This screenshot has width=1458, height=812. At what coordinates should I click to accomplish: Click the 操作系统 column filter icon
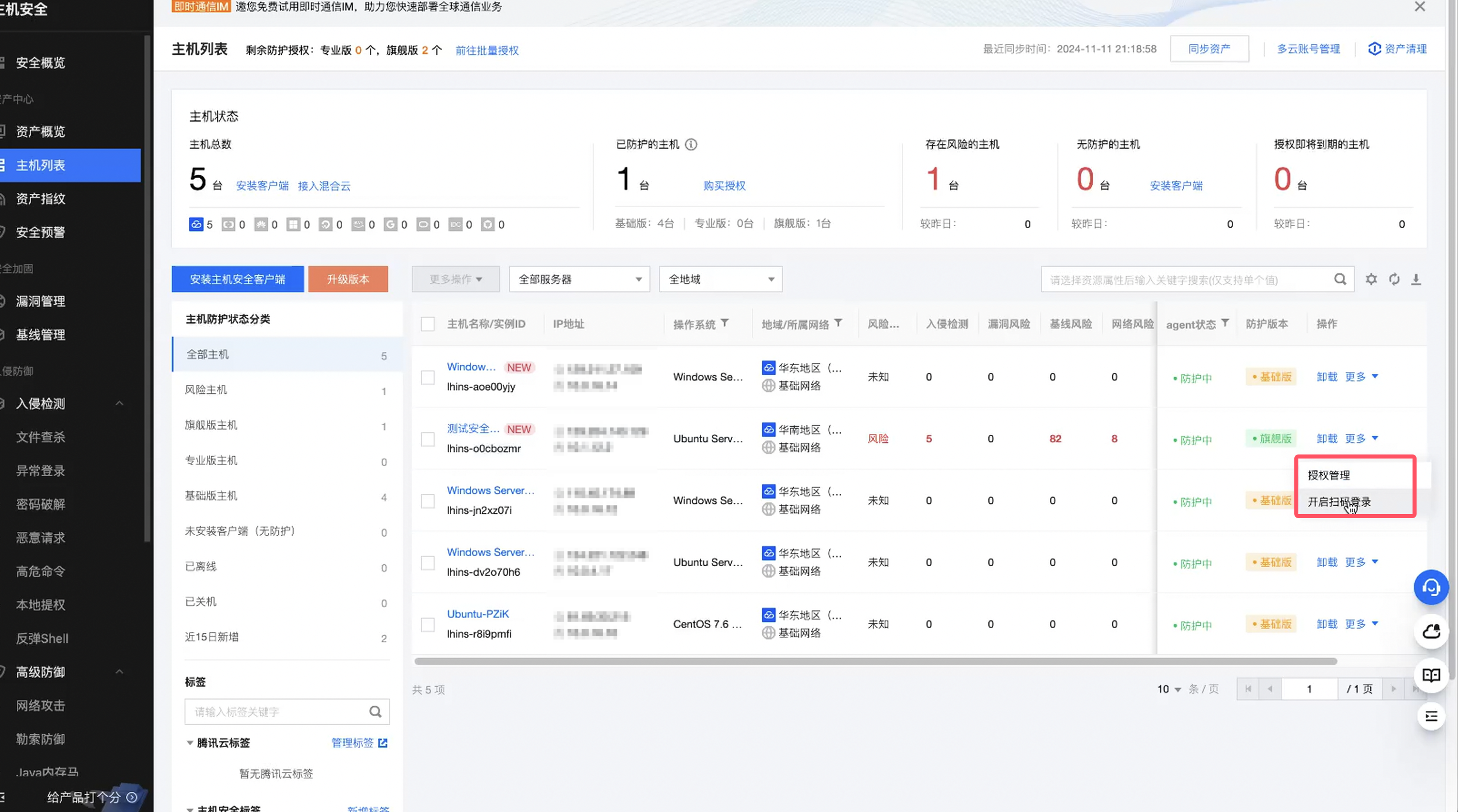tap(724, 323)
